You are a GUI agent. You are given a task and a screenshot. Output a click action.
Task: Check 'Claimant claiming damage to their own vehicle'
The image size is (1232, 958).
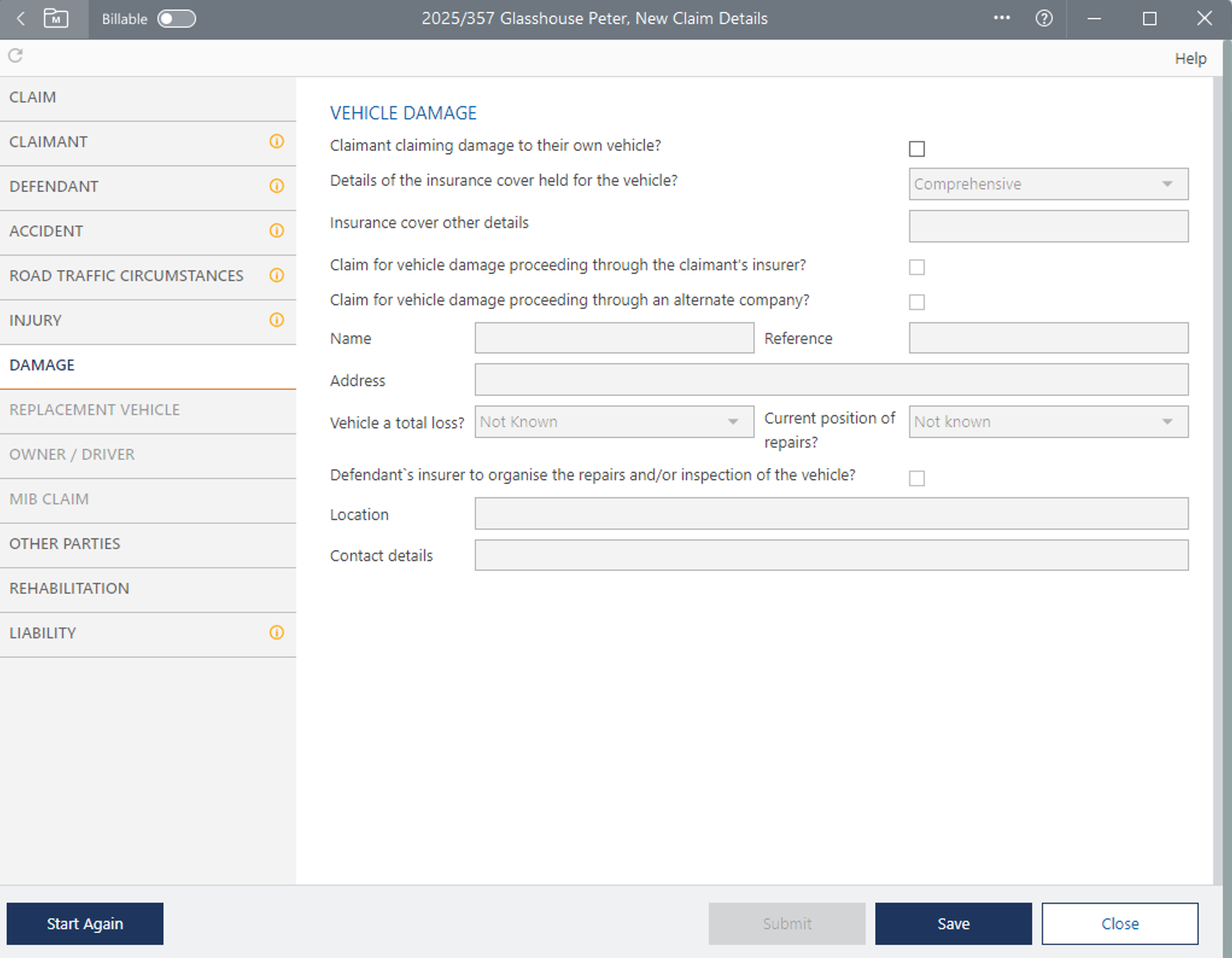917,149
